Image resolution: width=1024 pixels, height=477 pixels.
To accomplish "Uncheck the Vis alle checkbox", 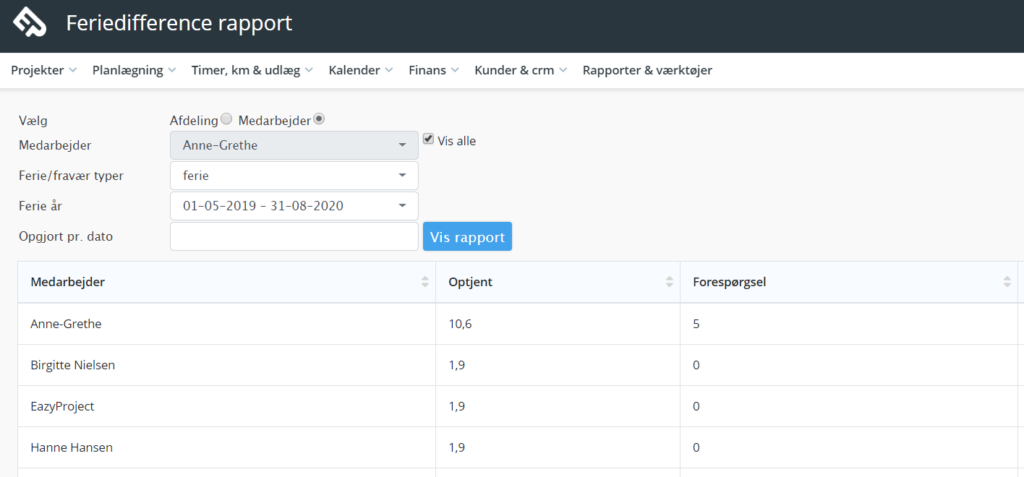I will [428, 139].
